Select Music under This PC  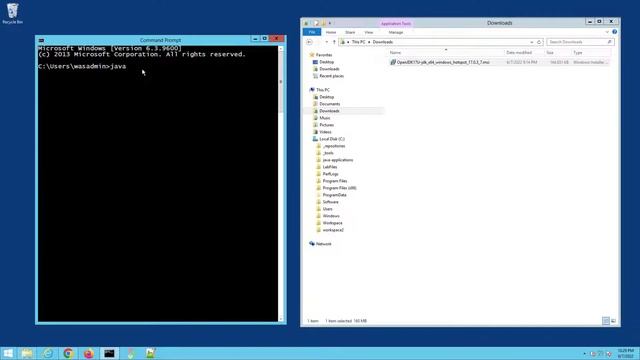click(325, 118)
